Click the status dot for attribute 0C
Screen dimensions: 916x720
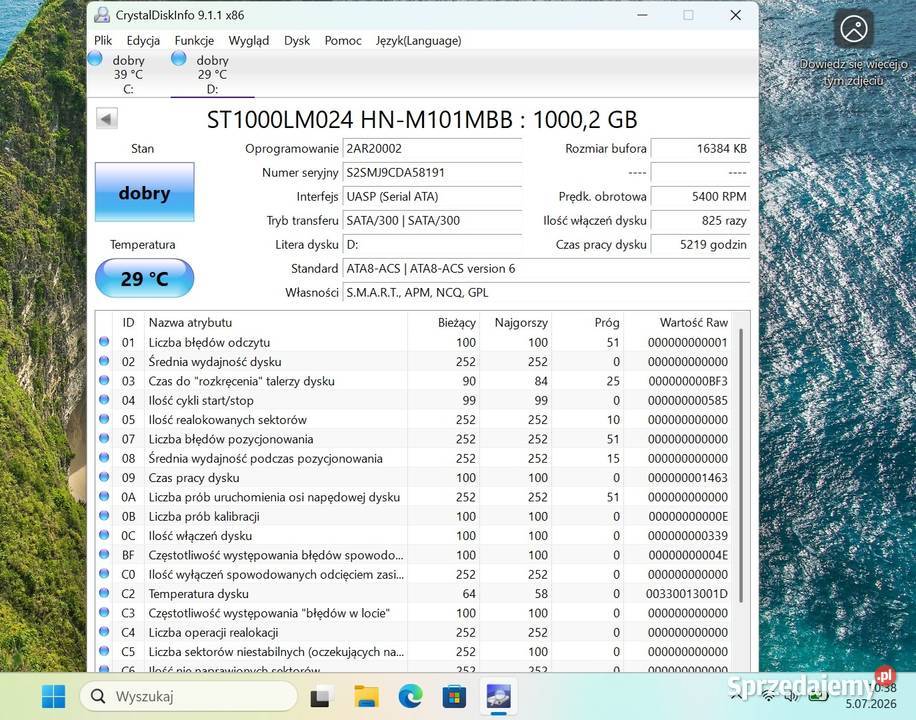pos(104,535)
